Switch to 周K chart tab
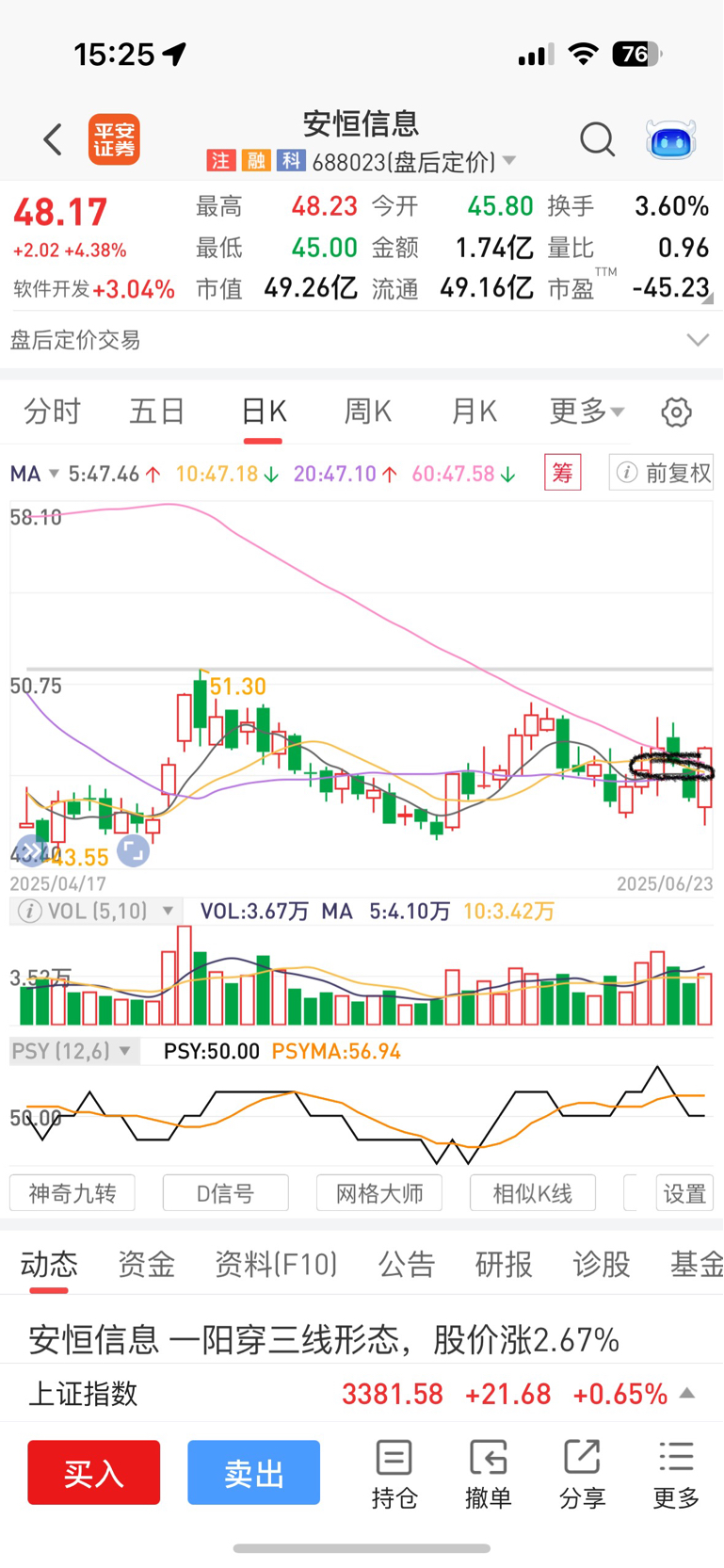The image size is (724, 1568). [368, 412]
